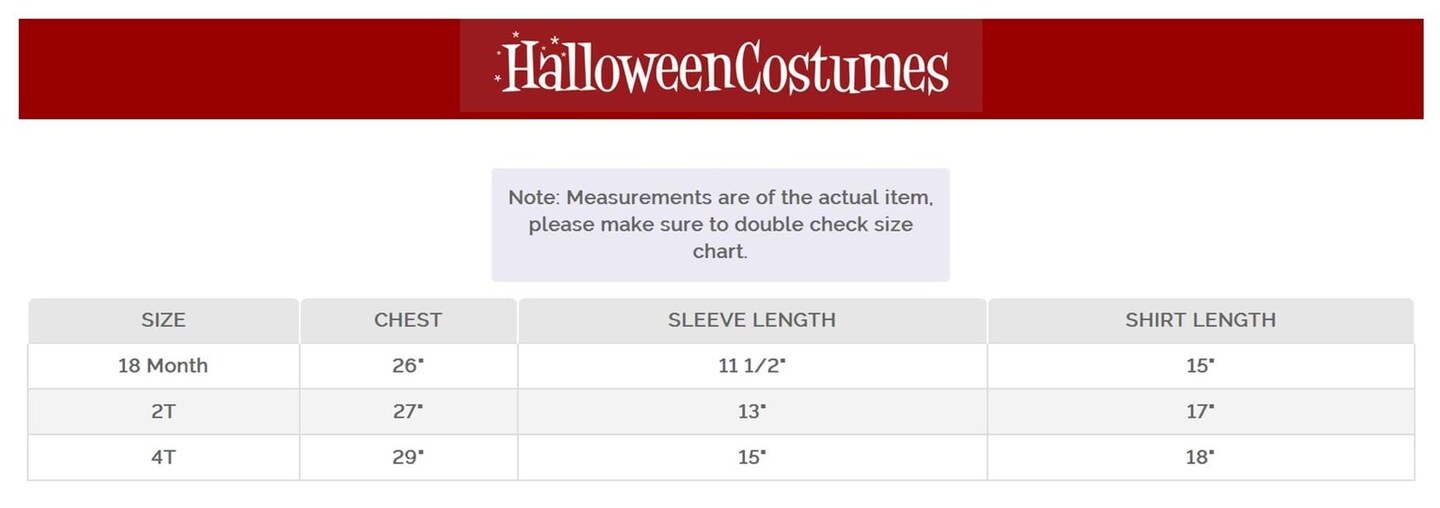Select the 18 Month size cell
This screenshot has width=1440, height=508.
(x=163, y=366)
